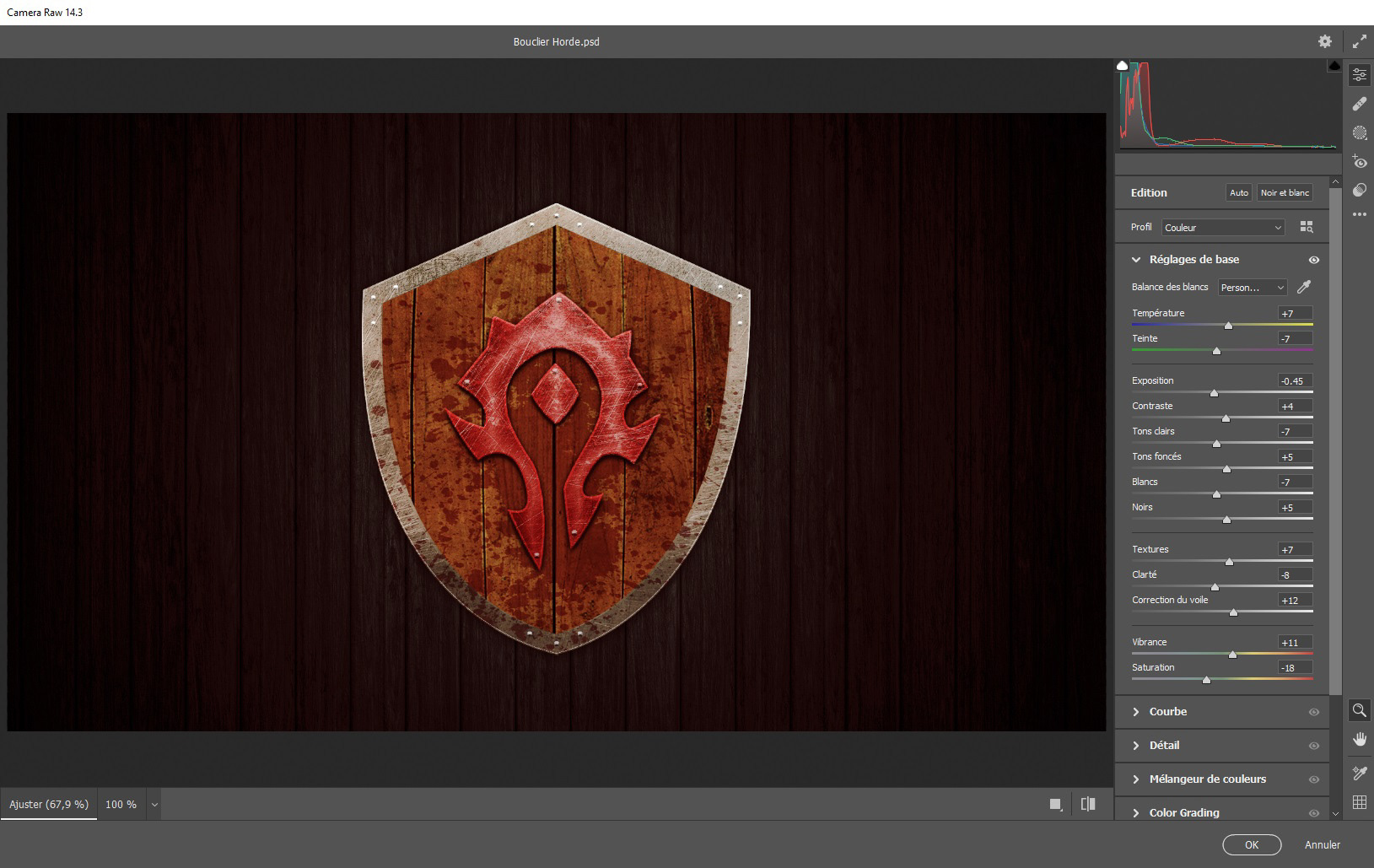Expand the Courbe section
Image resolution: width=1374 pixels, height=868 pixels.
pyautogui.click(x=1136, y=712)
